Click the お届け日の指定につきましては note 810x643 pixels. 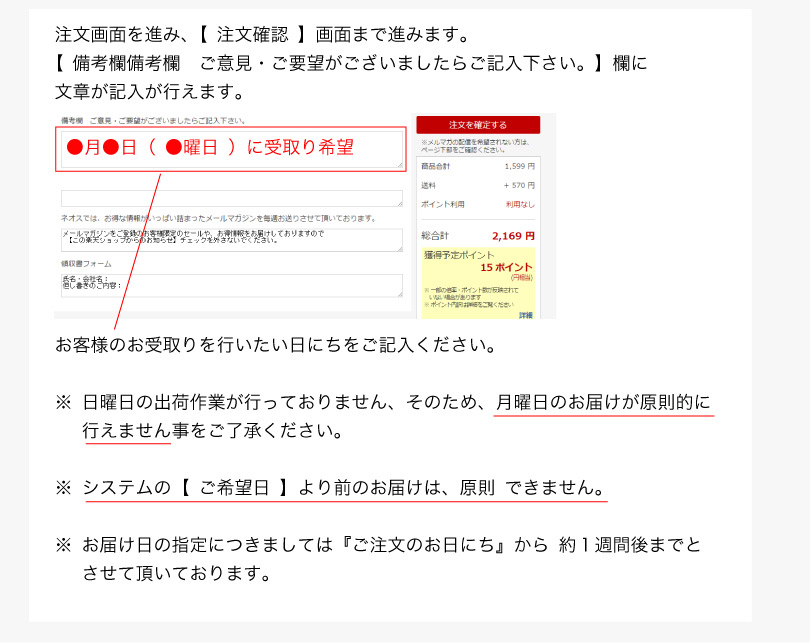[x=390, y=545]
